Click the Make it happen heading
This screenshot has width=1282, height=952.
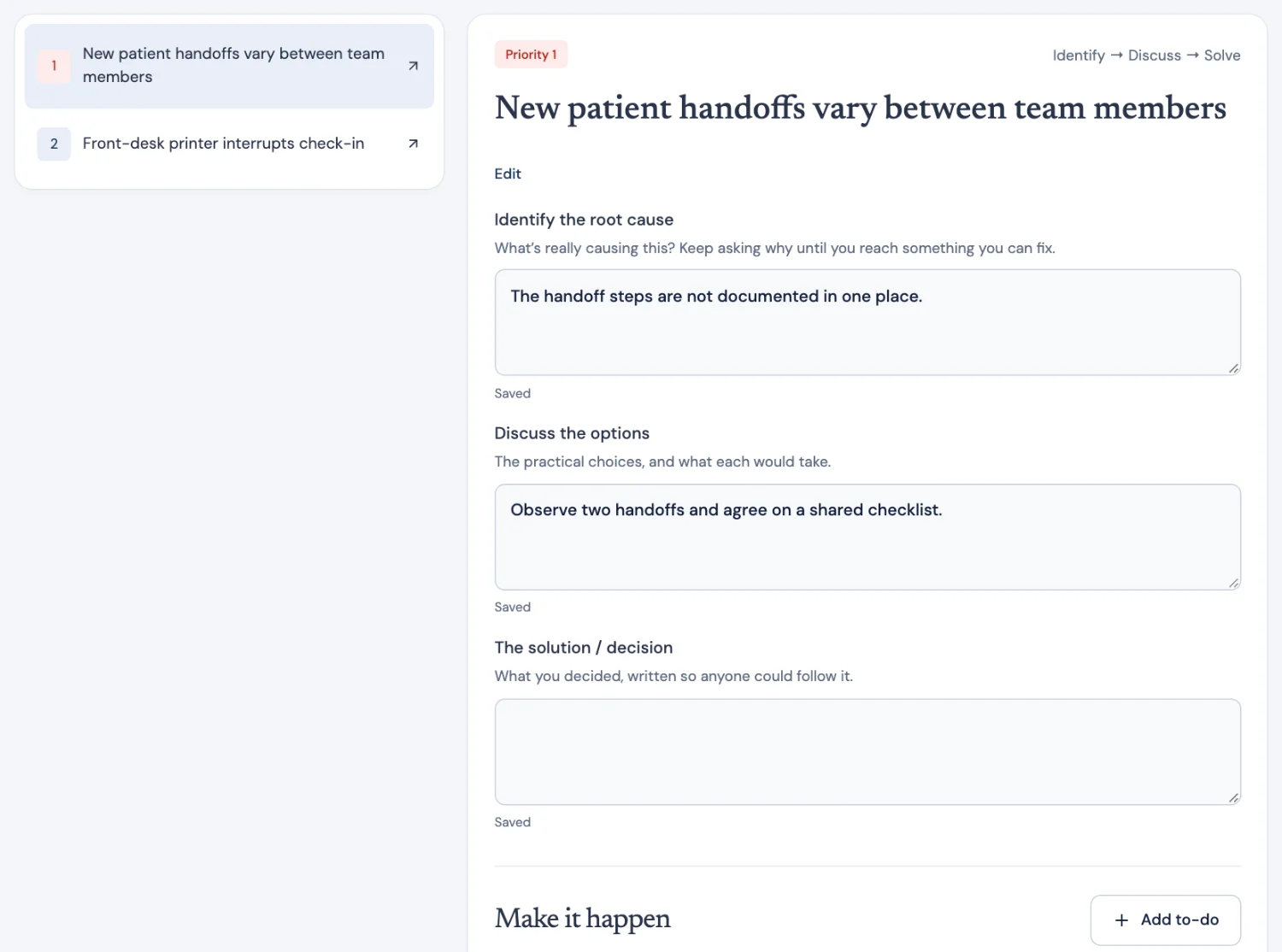pyautogui.click(x=582, y=919)
